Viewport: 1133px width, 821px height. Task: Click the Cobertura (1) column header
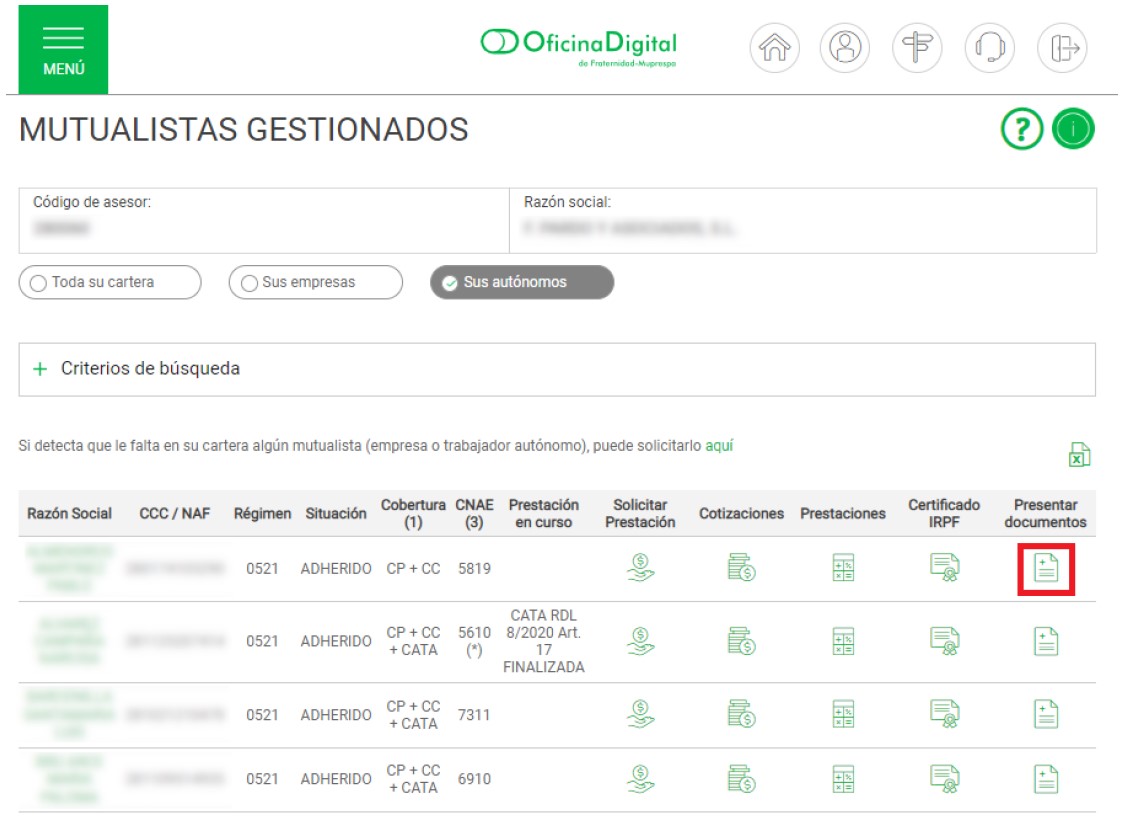click(x=413, y=513)
